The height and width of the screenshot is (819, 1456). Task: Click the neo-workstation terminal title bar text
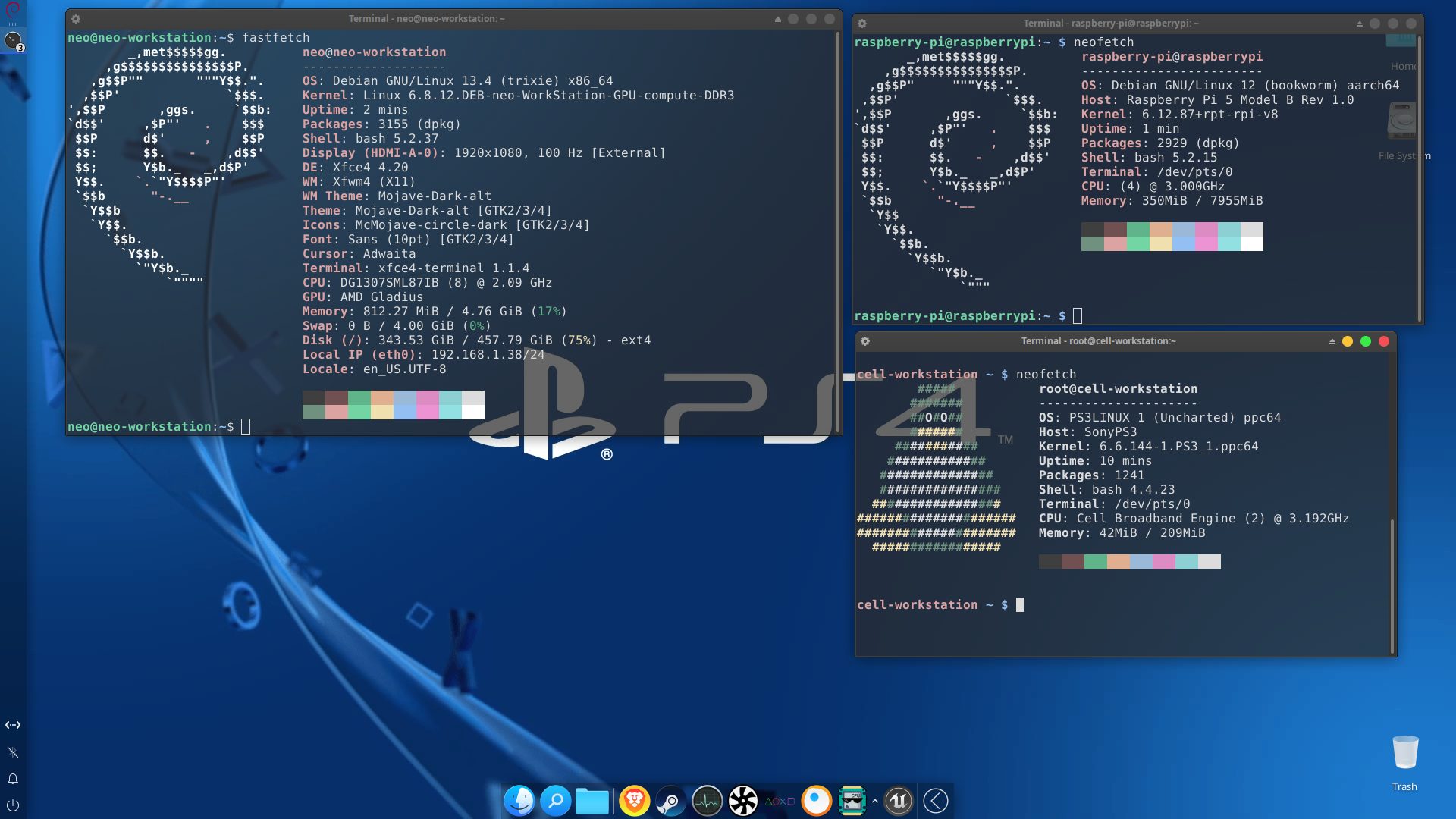click(x=426, y=19)
